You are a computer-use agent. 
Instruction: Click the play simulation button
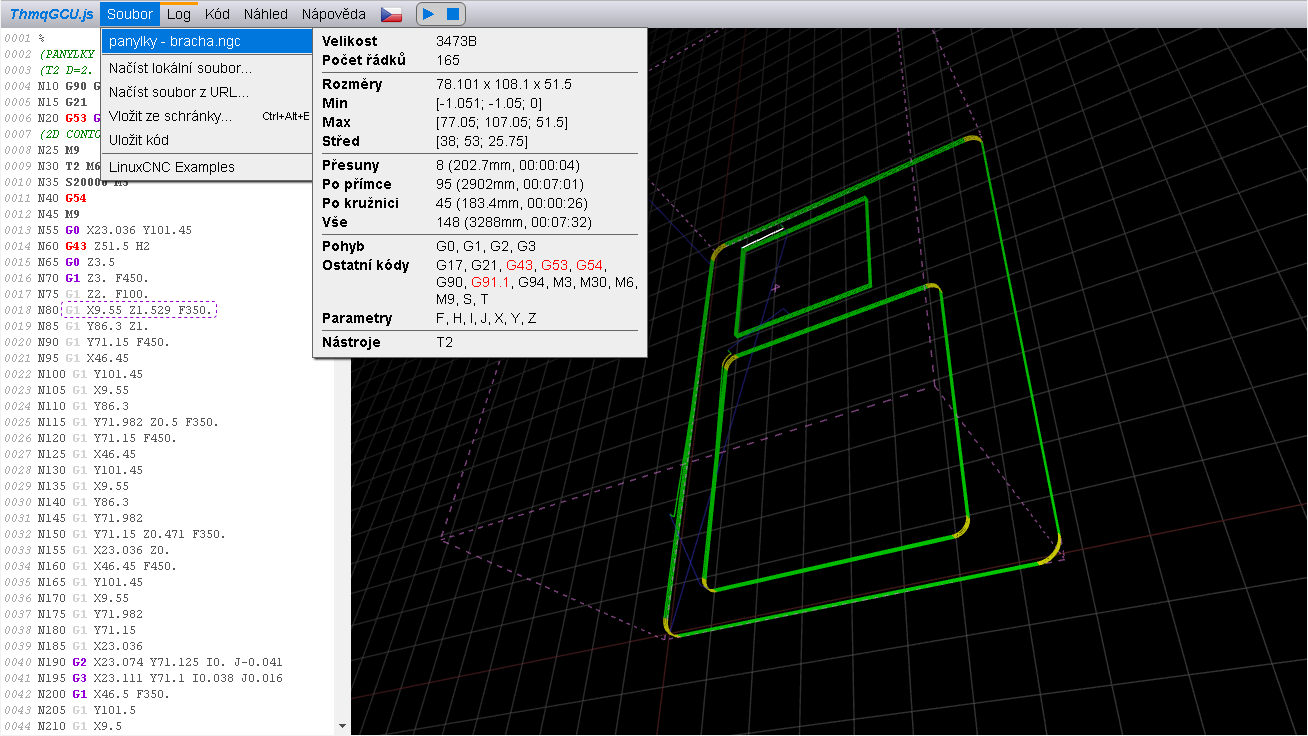(428, 14)
